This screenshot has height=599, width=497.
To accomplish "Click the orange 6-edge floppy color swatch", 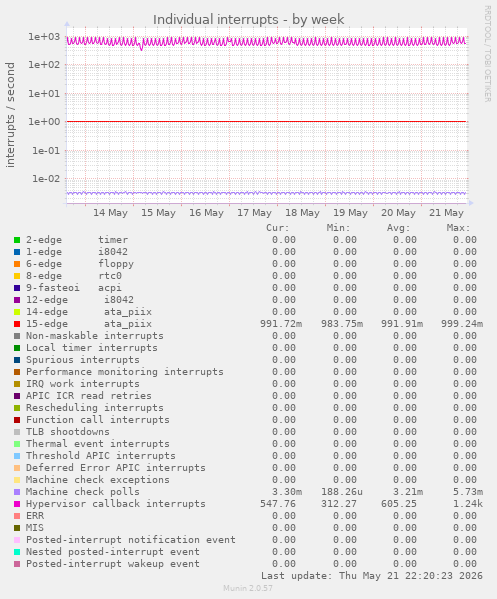I will click(x=17, y=264).
